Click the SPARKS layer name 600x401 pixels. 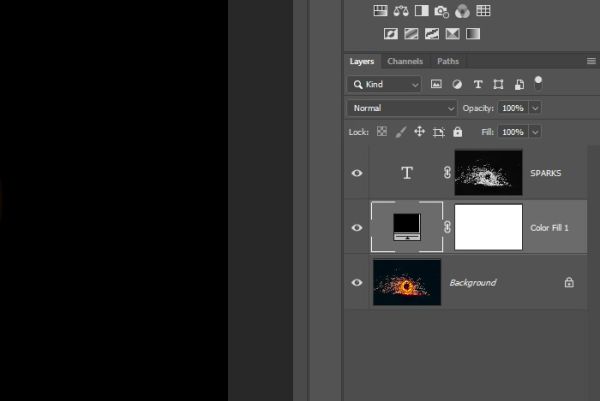(545, 173)
